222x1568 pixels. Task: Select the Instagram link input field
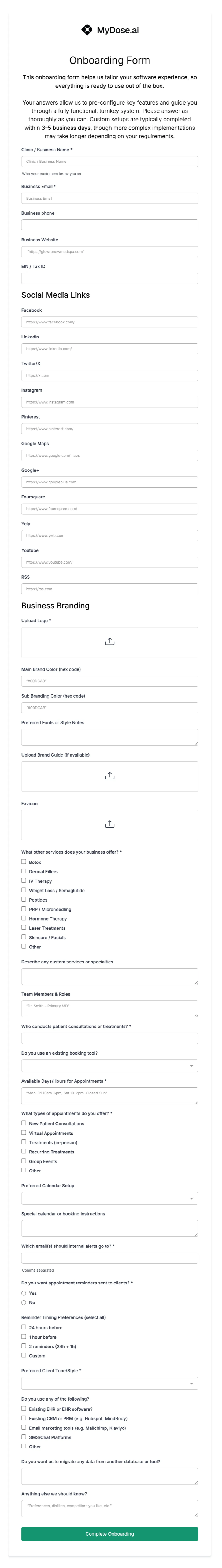[x=109, y=402]
